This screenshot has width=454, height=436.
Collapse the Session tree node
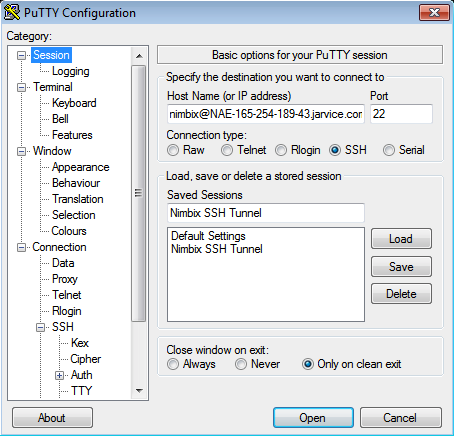pos(21,55)
